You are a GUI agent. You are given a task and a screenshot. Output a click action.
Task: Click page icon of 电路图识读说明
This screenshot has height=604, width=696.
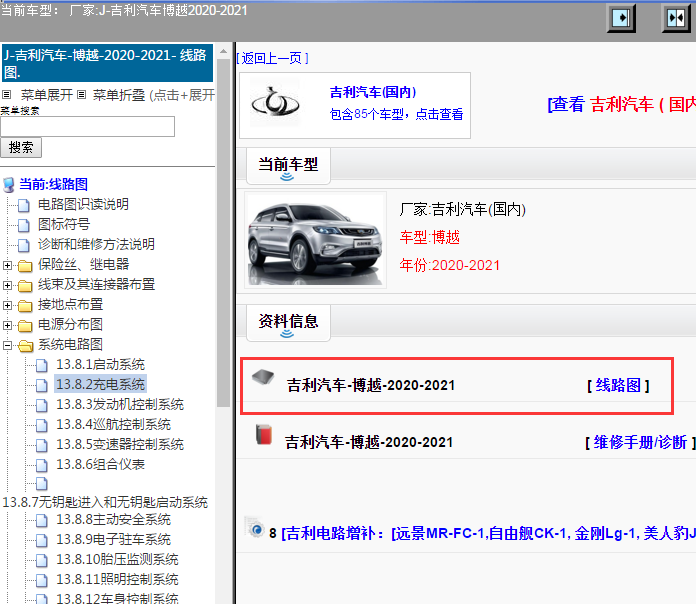(x=24, y=205)
